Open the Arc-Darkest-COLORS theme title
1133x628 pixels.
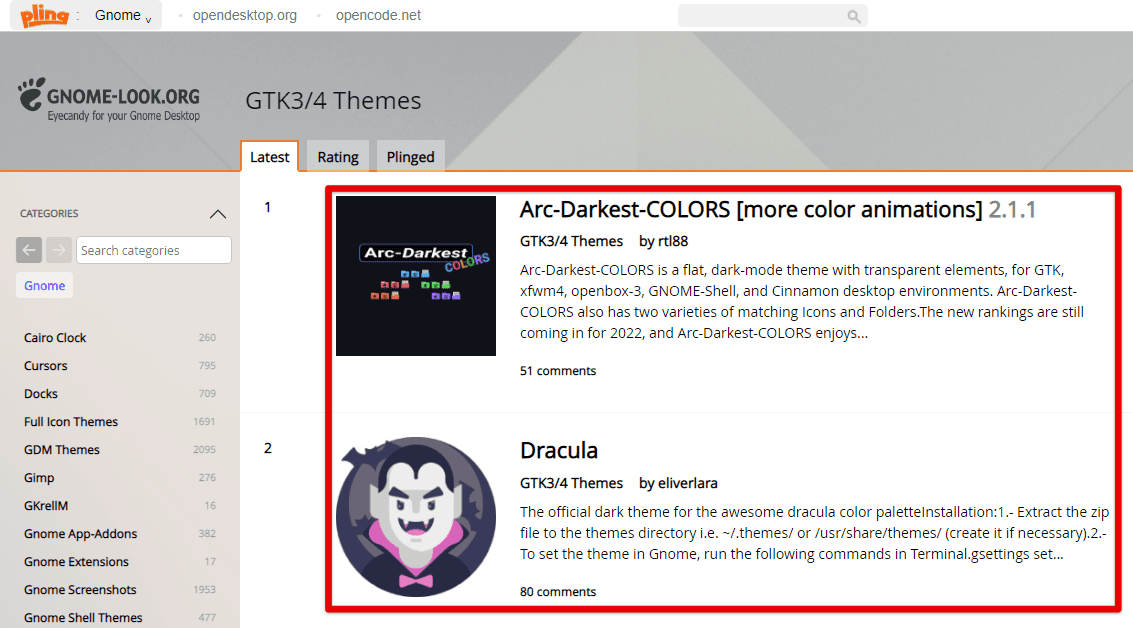point(751,210)
